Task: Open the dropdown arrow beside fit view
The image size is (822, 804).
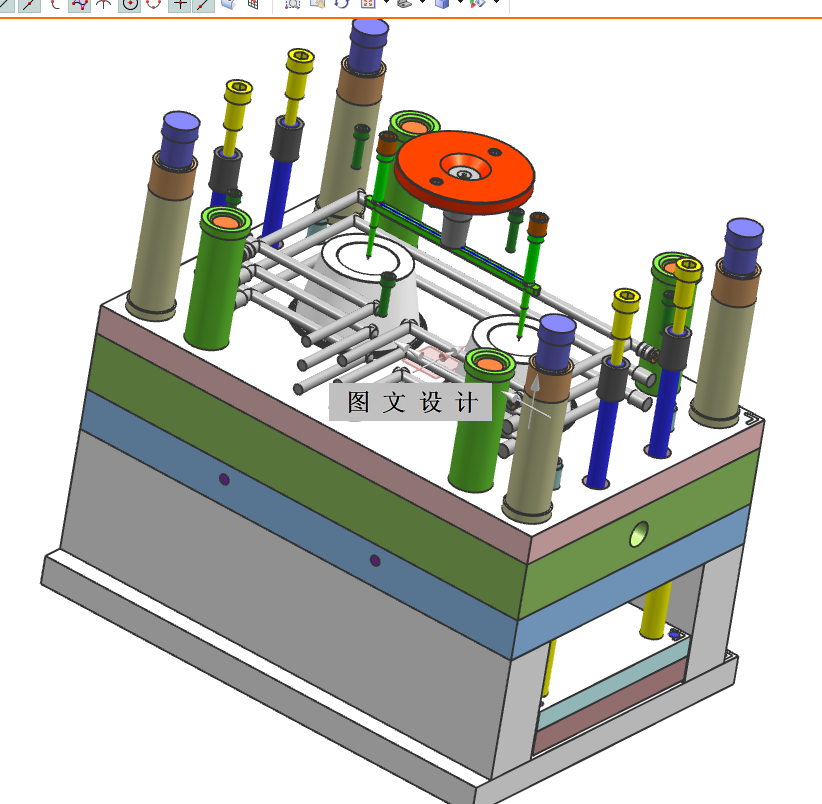Action: click(x=386, y=3)
